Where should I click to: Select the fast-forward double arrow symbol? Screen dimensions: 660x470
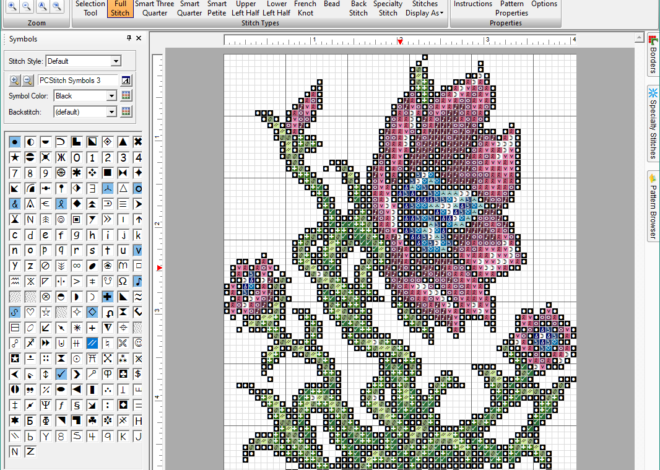click(45, 343)
